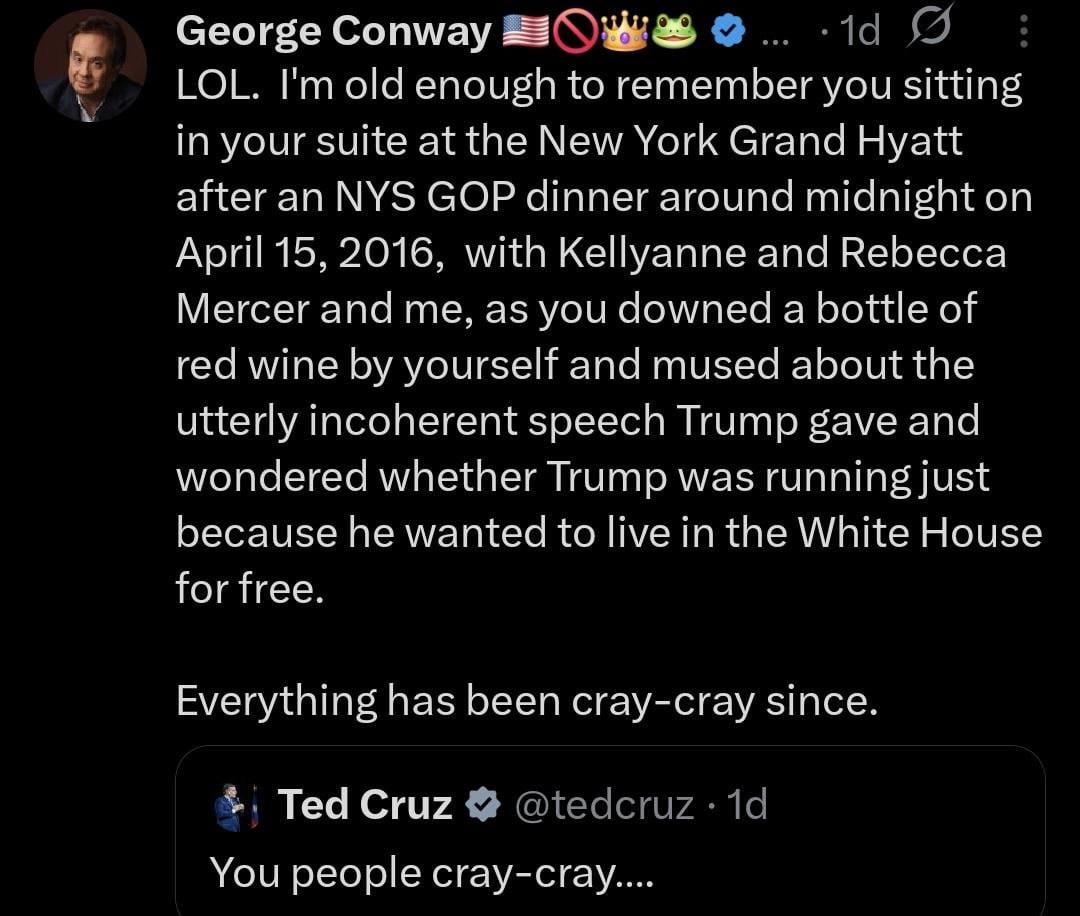Open the @tedcruz handle
The height and width of the screenshot is (916, 1080).
(x=604, y=805)
